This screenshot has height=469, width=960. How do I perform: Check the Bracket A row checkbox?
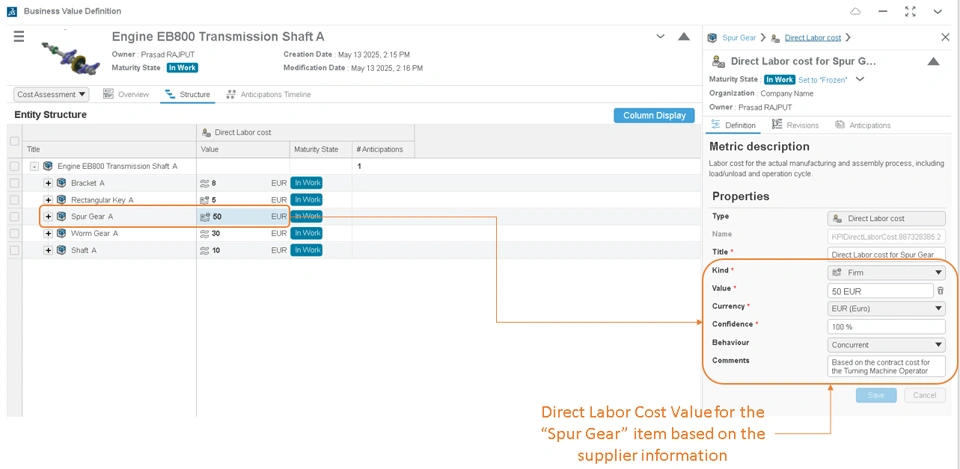tap(14, 183)
